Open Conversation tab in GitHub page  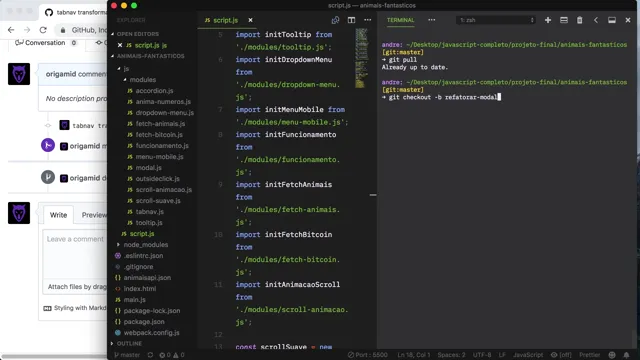pos(45,42)
